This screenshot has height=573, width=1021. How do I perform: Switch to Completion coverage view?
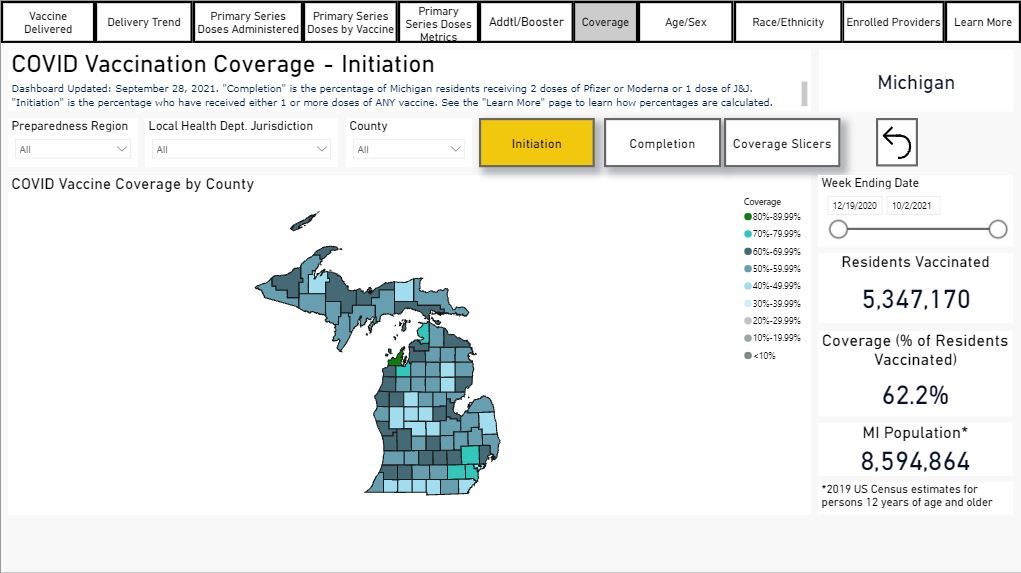(662, 143)
